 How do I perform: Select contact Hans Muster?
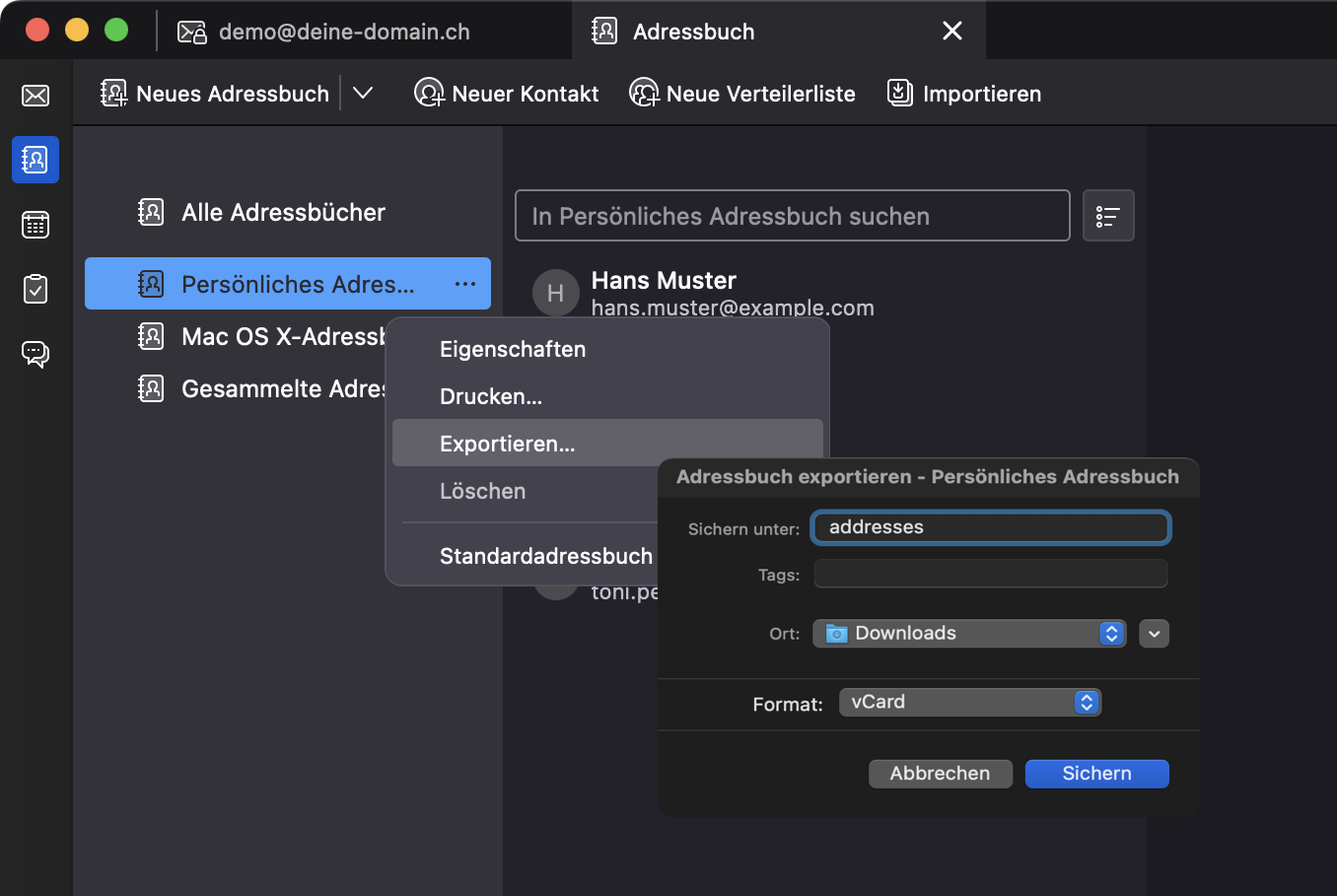(x=732, y=293)
